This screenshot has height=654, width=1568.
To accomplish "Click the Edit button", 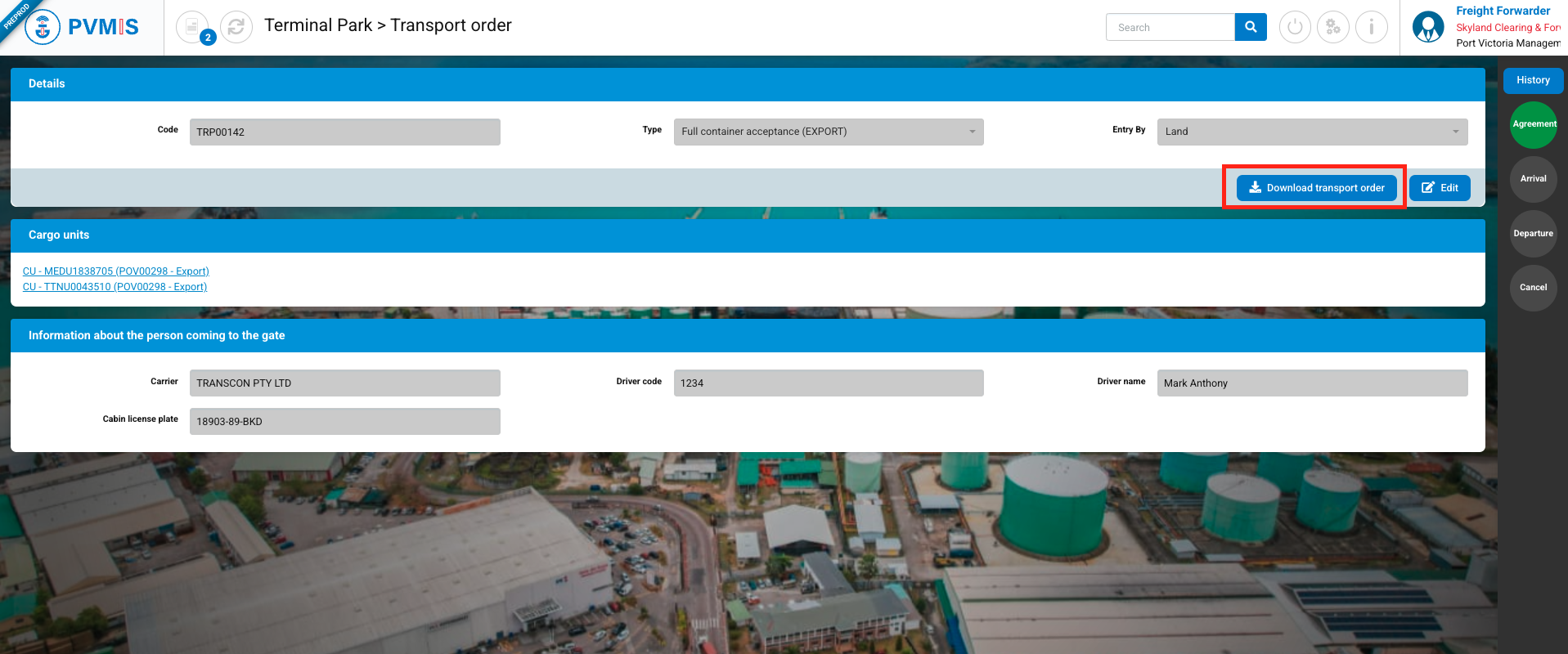I will coord(1440,188).
